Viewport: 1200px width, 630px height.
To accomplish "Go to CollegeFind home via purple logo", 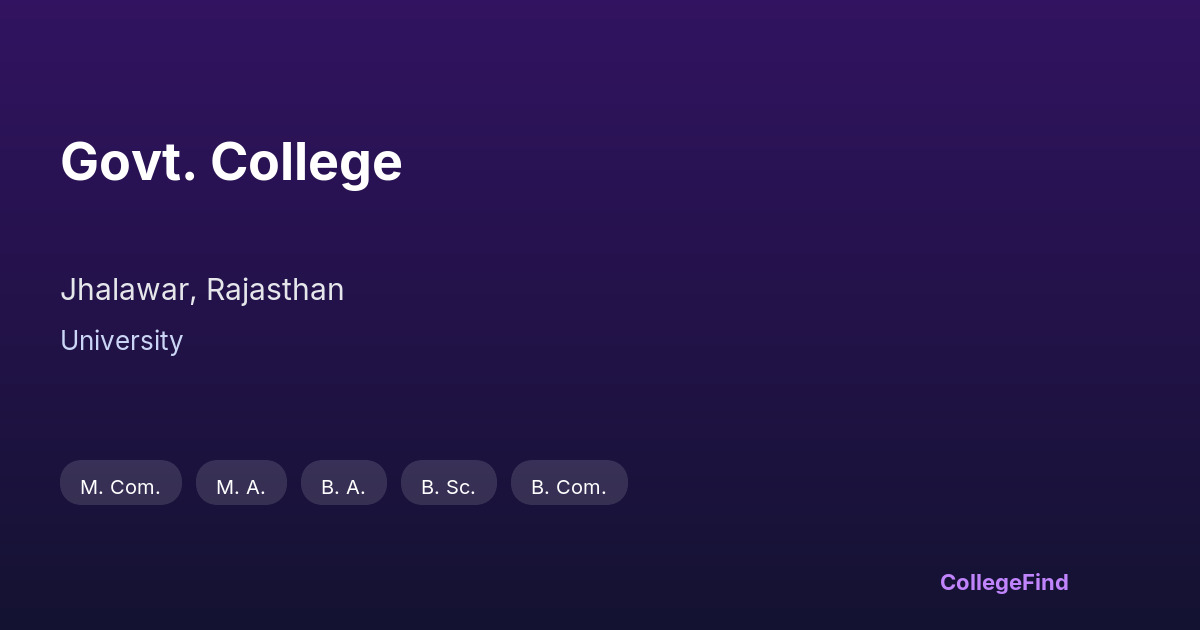I will (1003, 582).
